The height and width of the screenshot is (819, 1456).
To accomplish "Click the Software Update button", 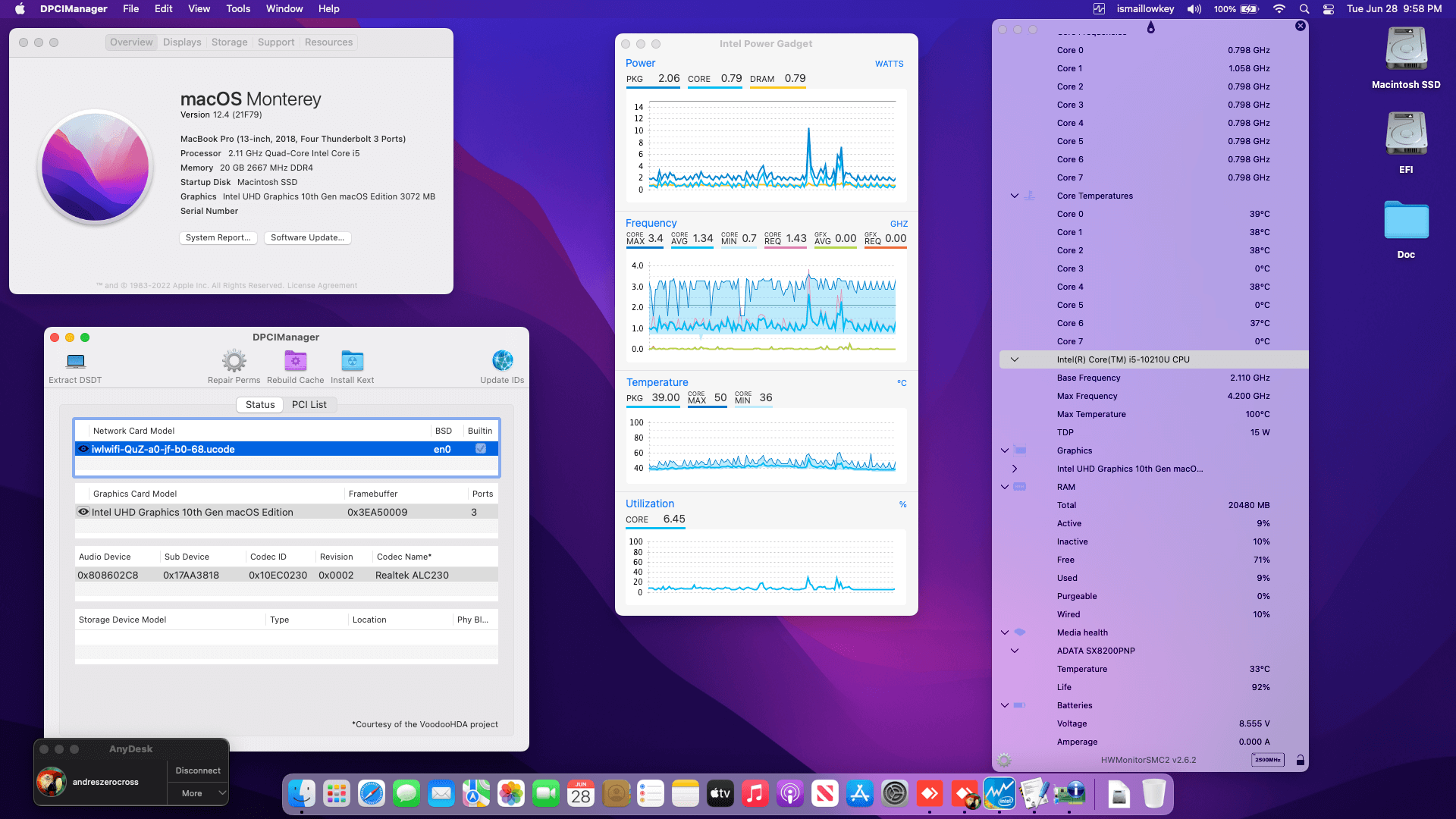I will pos(307,238).
